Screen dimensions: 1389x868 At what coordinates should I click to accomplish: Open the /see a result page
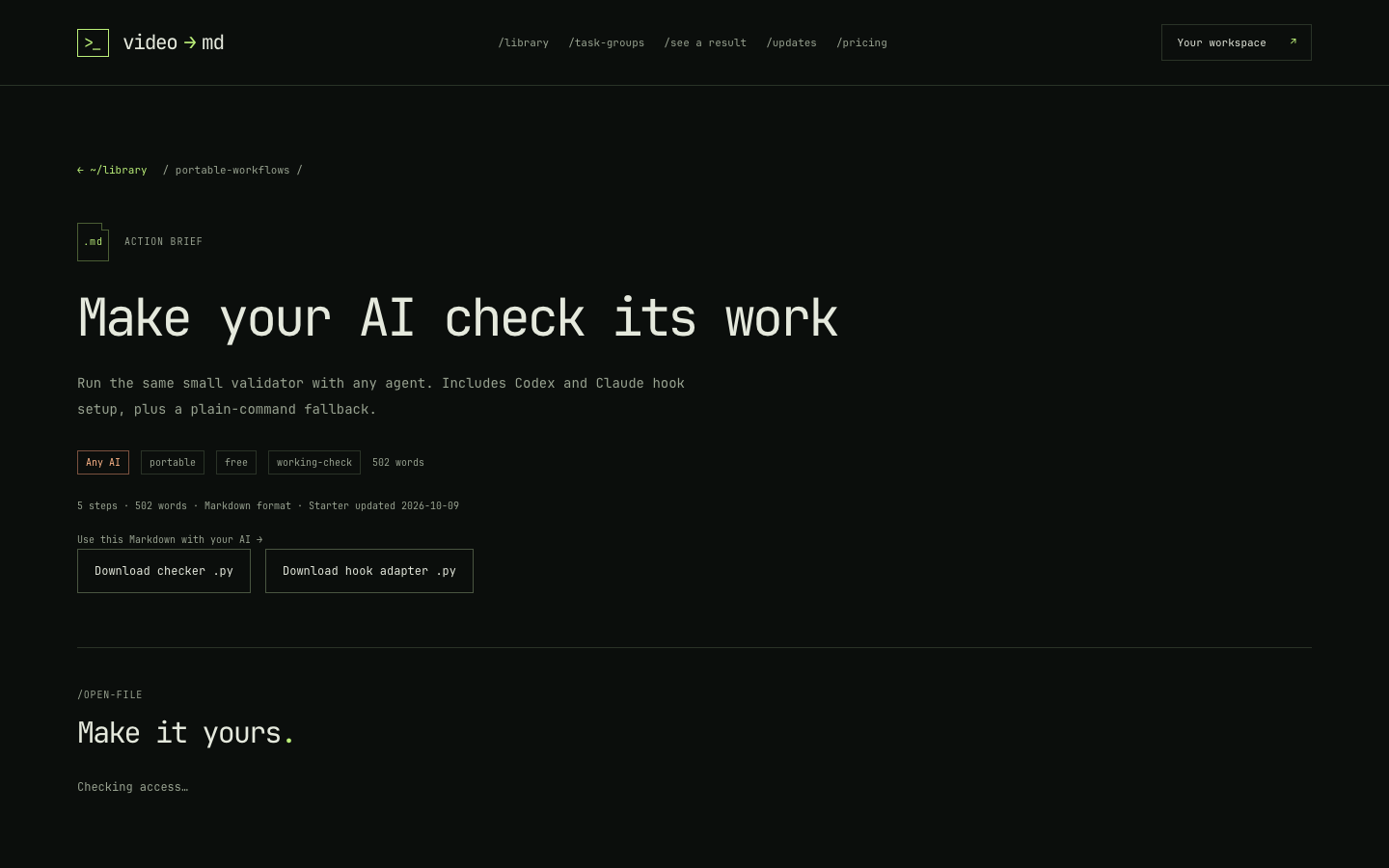[x=705, y=42]
